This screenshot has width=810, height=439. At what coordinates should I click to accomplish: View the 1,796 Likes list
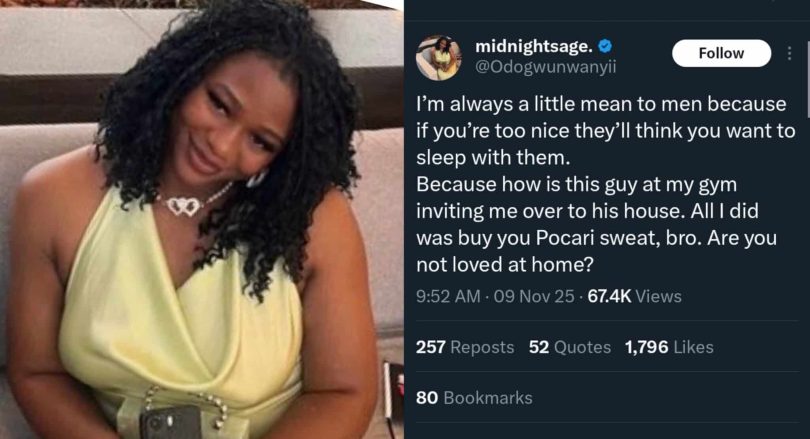click(668, 347)
